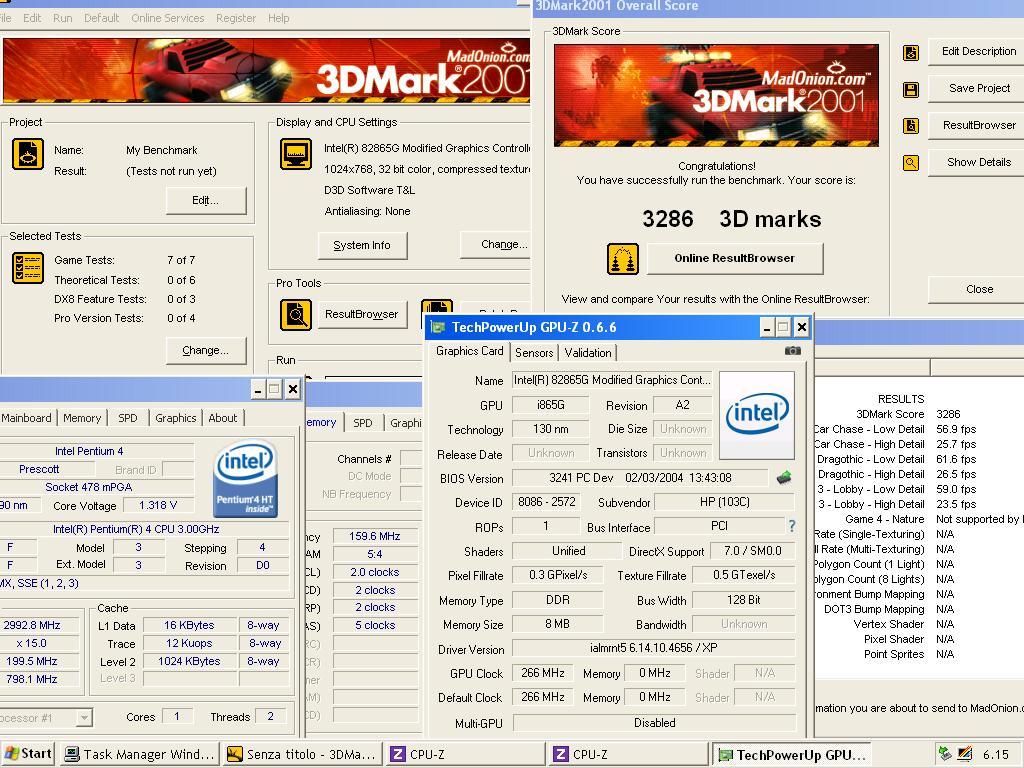Click the system tray clock showing 6.15
The width and height of the screenshot is (1024, 768).
995,754
